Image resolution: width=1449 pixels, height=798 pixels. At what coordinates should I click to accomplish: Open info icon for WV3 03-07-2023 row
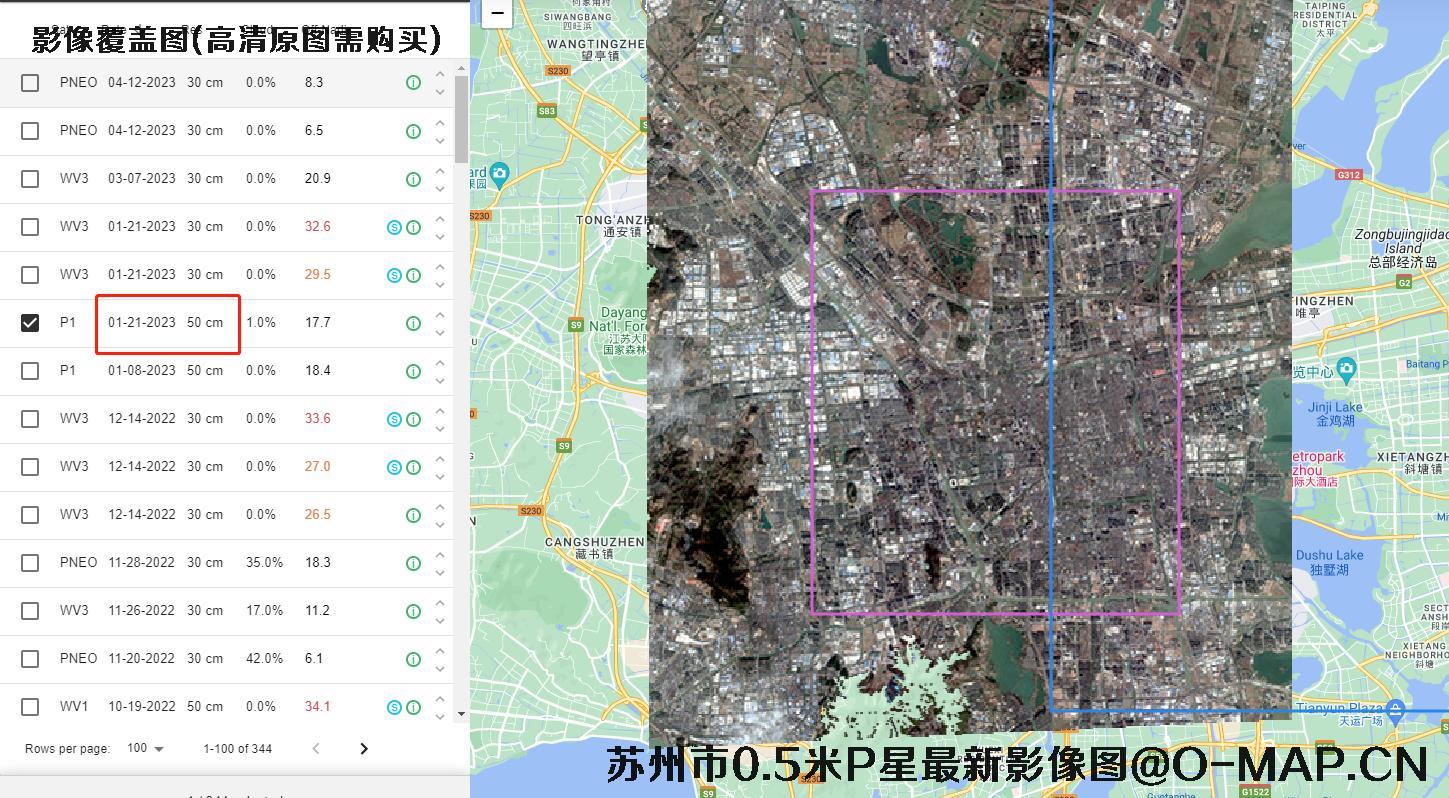coord(413,179)
